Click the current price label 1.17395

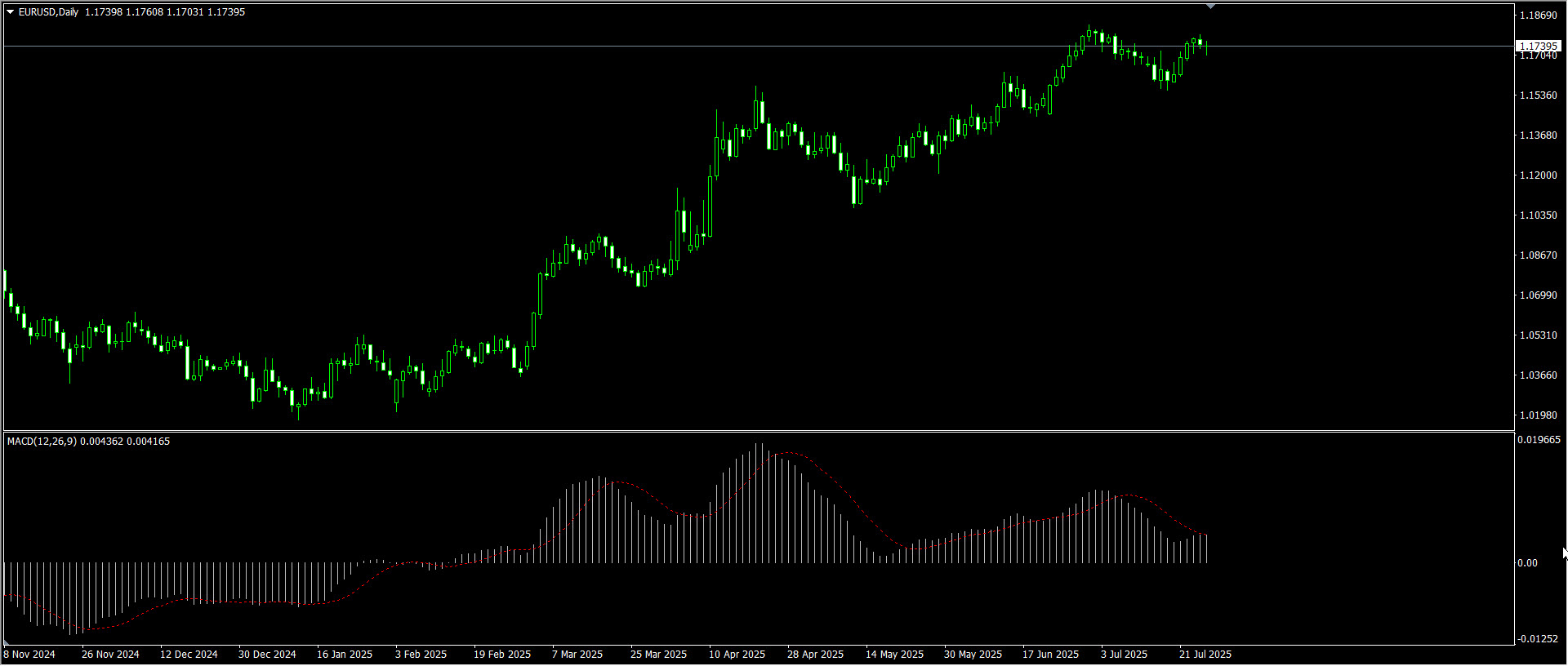pos(1538,47)
